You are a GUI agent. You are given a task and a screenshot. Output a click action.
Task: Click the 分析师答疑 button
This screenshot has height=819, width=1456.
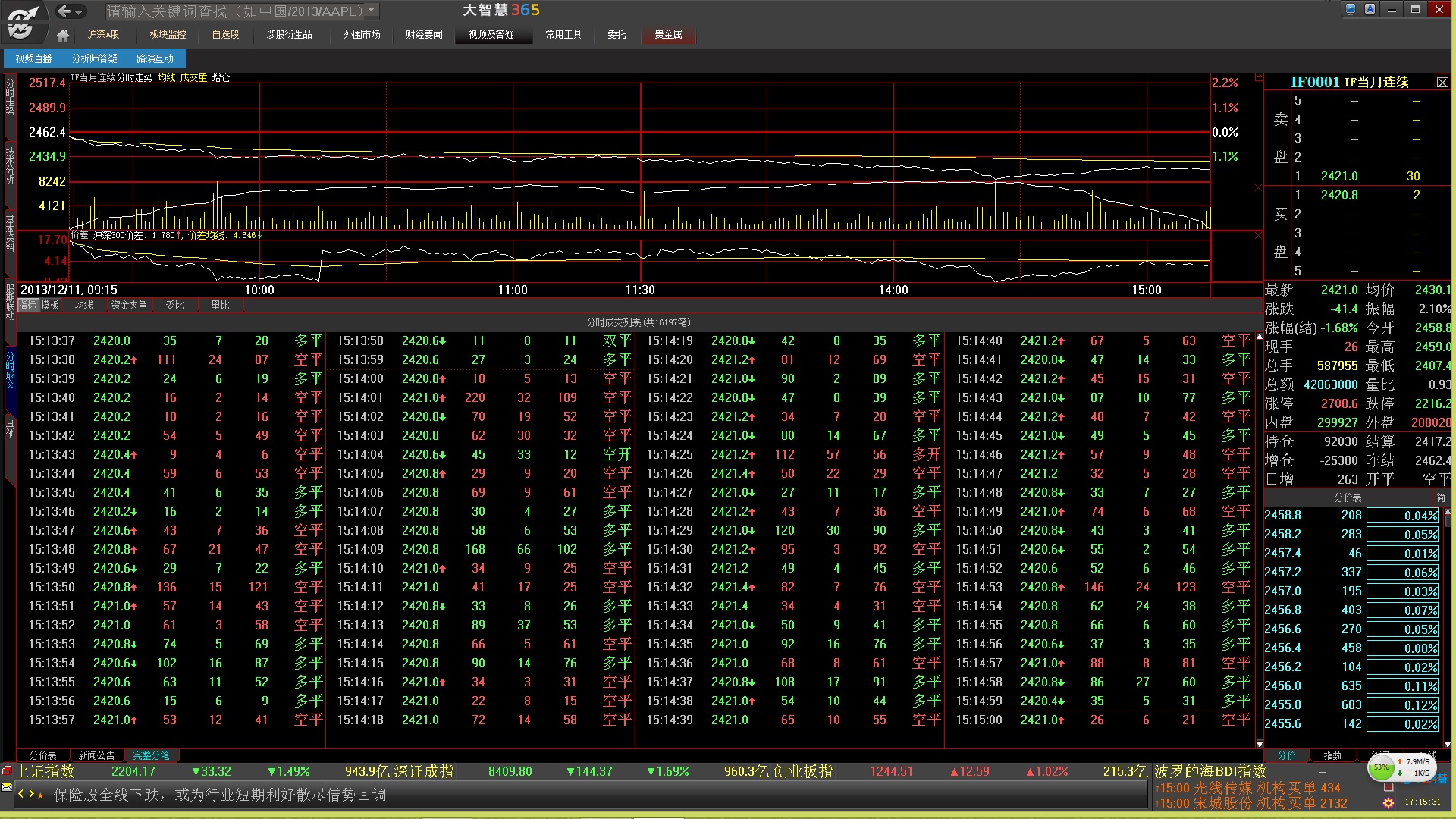coord(95,58)
